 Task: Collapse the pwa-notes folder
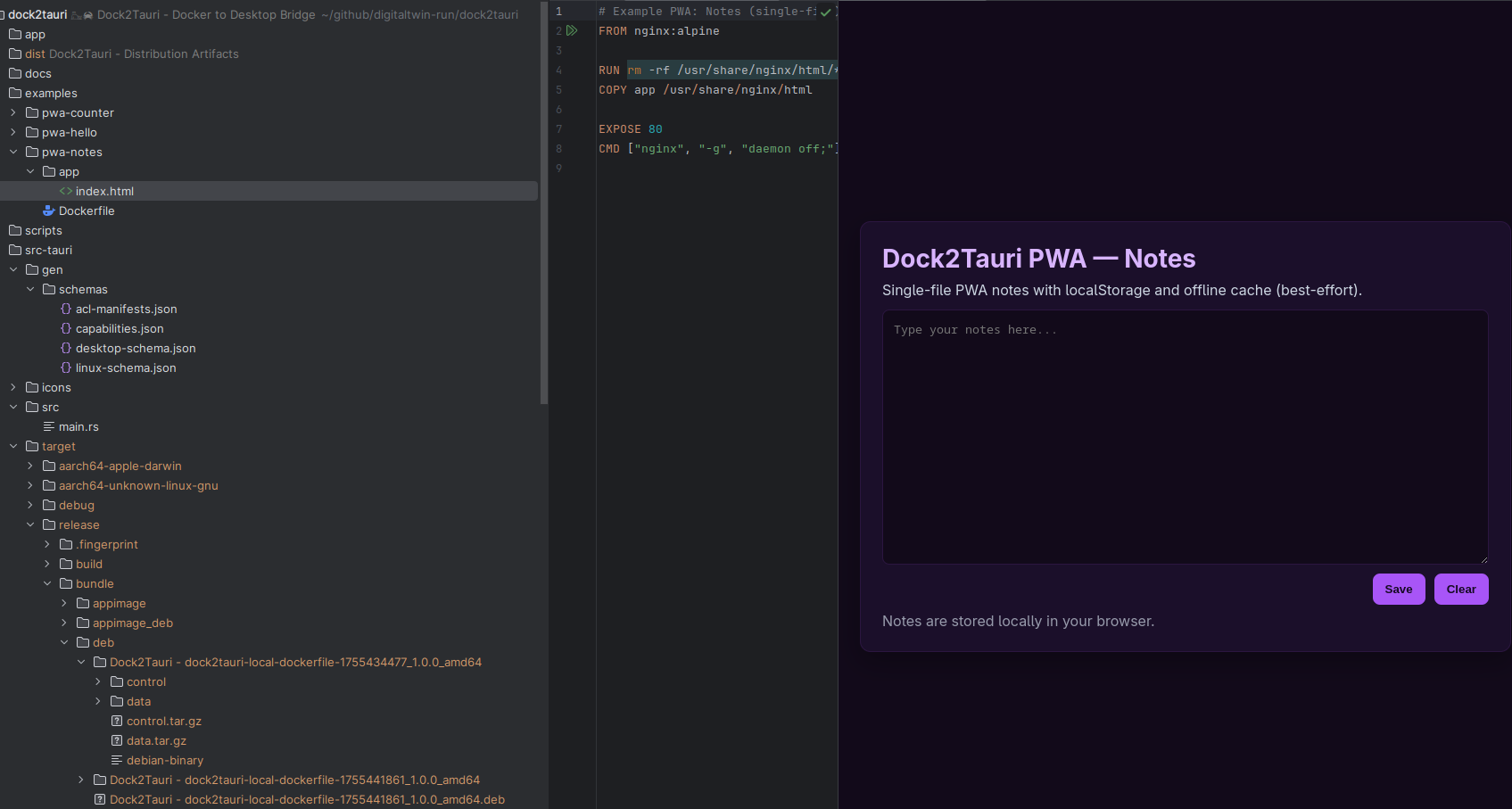click(13, 152)
